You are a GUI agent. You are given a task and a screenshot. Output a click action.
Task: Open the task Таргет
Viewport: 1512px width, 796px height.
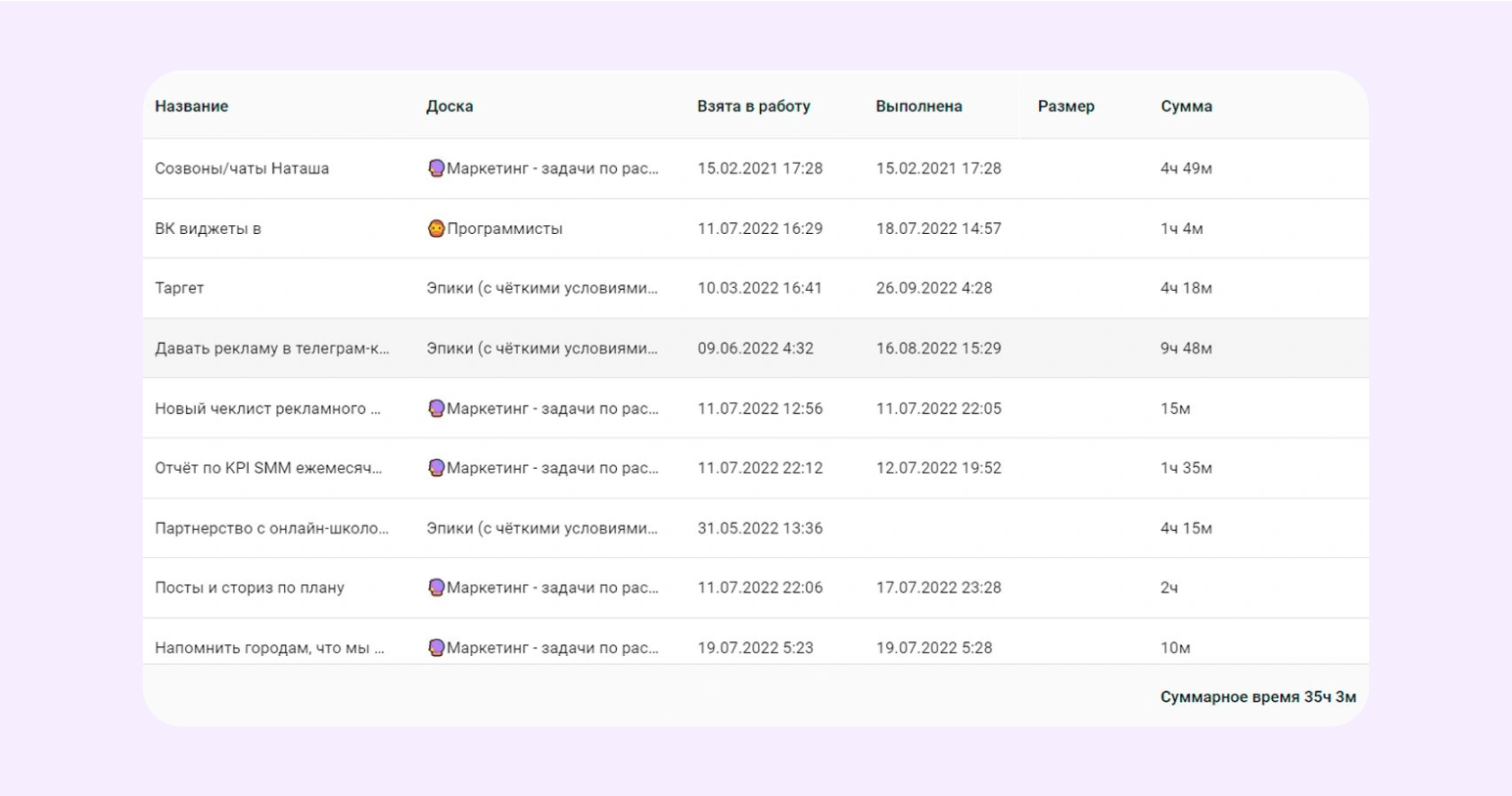pyautogui.click(x=179, y=288)
